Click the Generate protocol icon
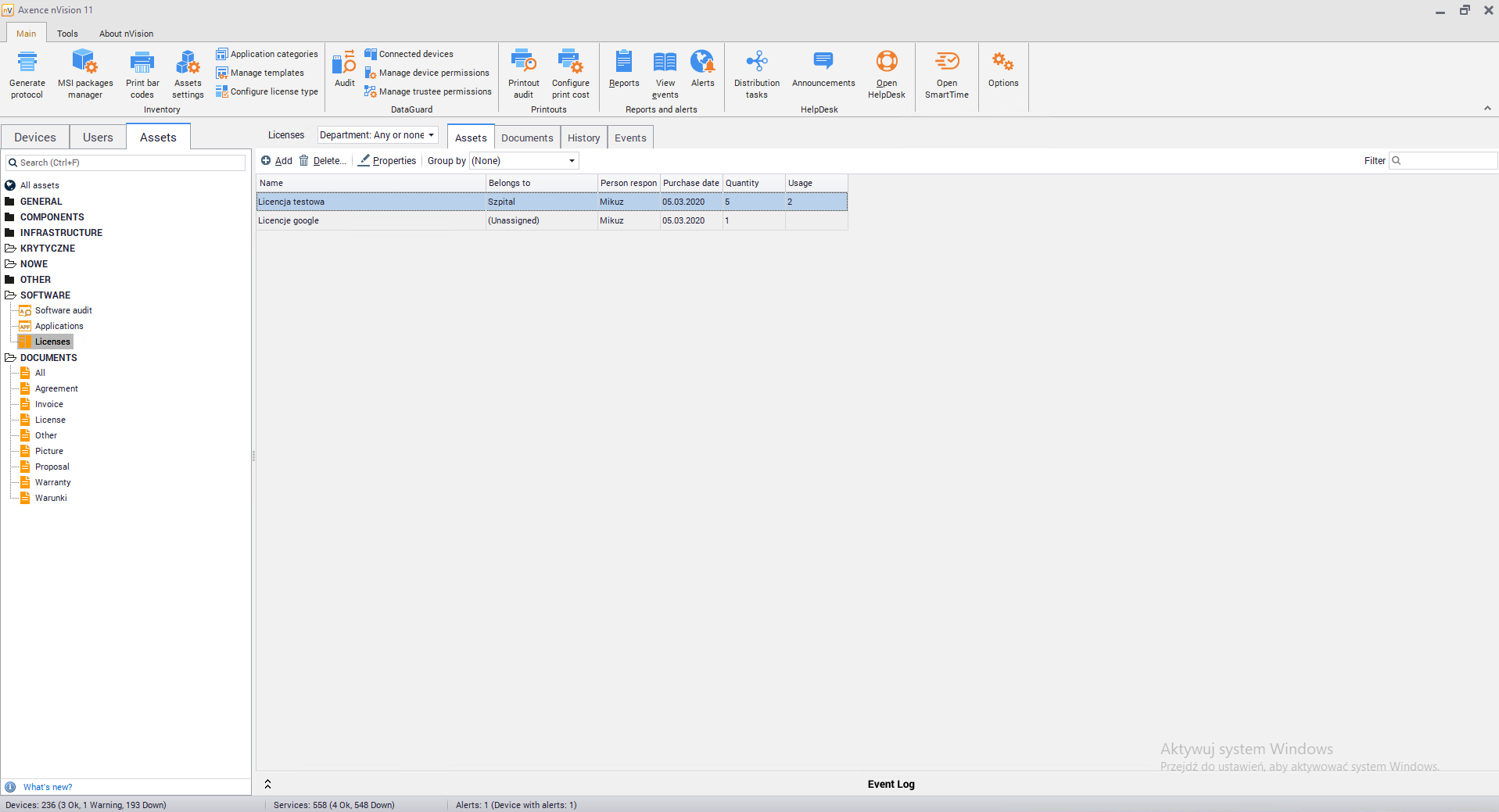Viewport: 1499px width, 812px height. pyautogui.click(x=27, y=63)
